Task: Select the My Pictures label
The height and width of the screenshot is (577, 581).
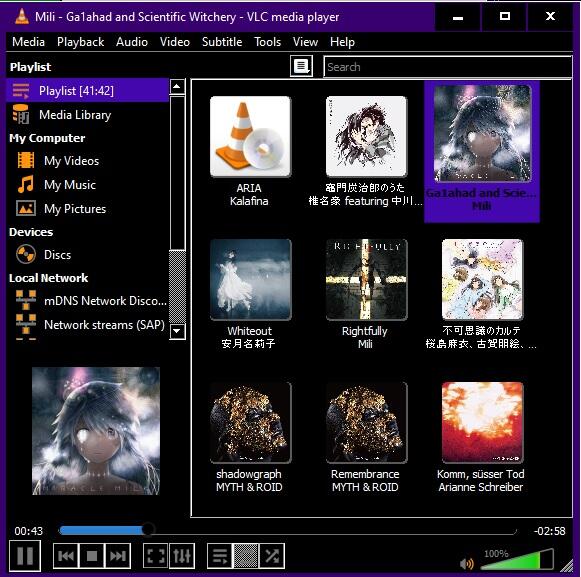Action: click(x=75, y=209)
